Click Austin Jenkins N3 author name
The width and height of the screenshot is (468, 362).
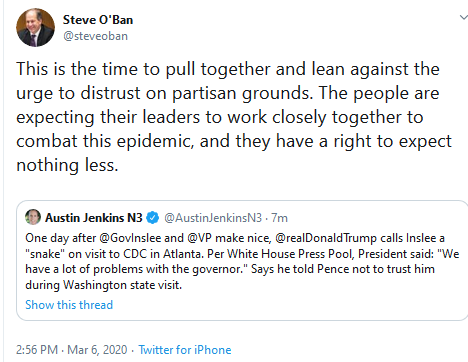(x=94, y=218)
